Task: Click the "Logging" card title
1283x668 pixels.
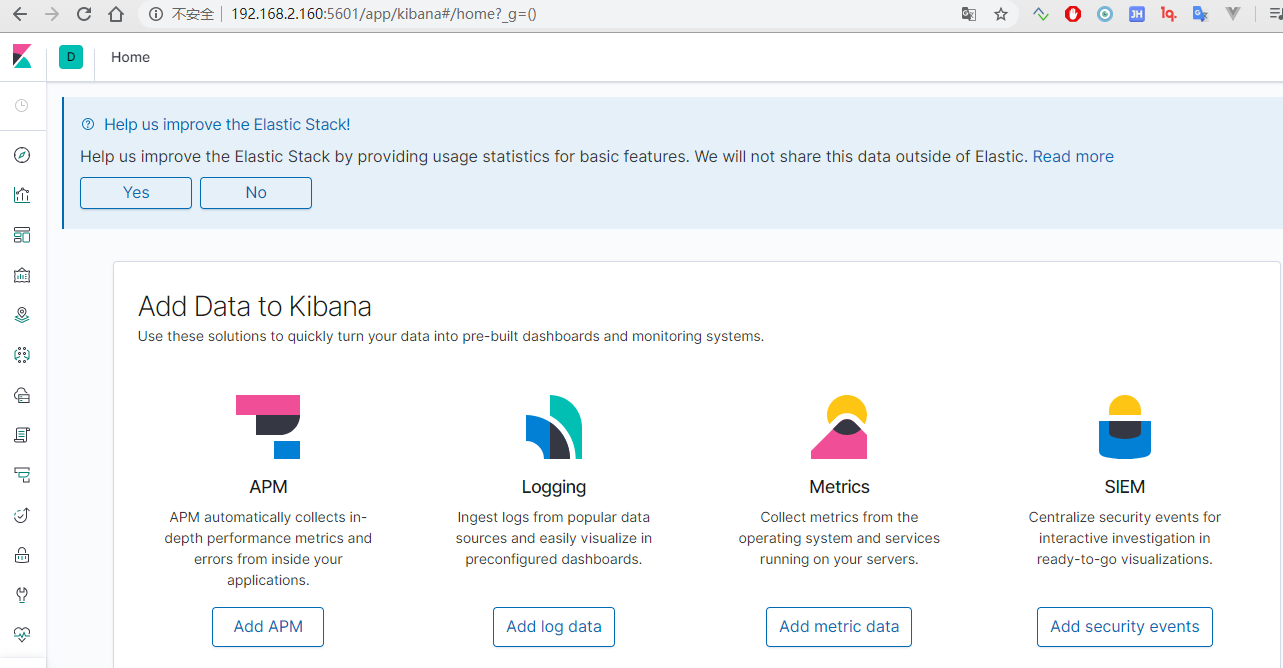Action: 554,487
